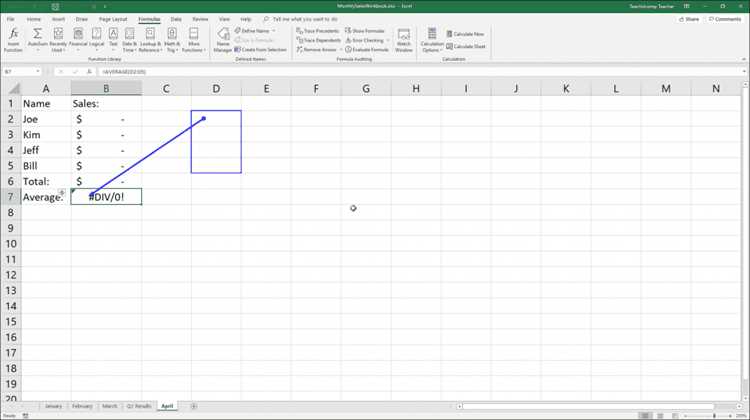Expand the Error Checking dropdown arrow
This screenshot has width=750, height=420.
(387, 40)
